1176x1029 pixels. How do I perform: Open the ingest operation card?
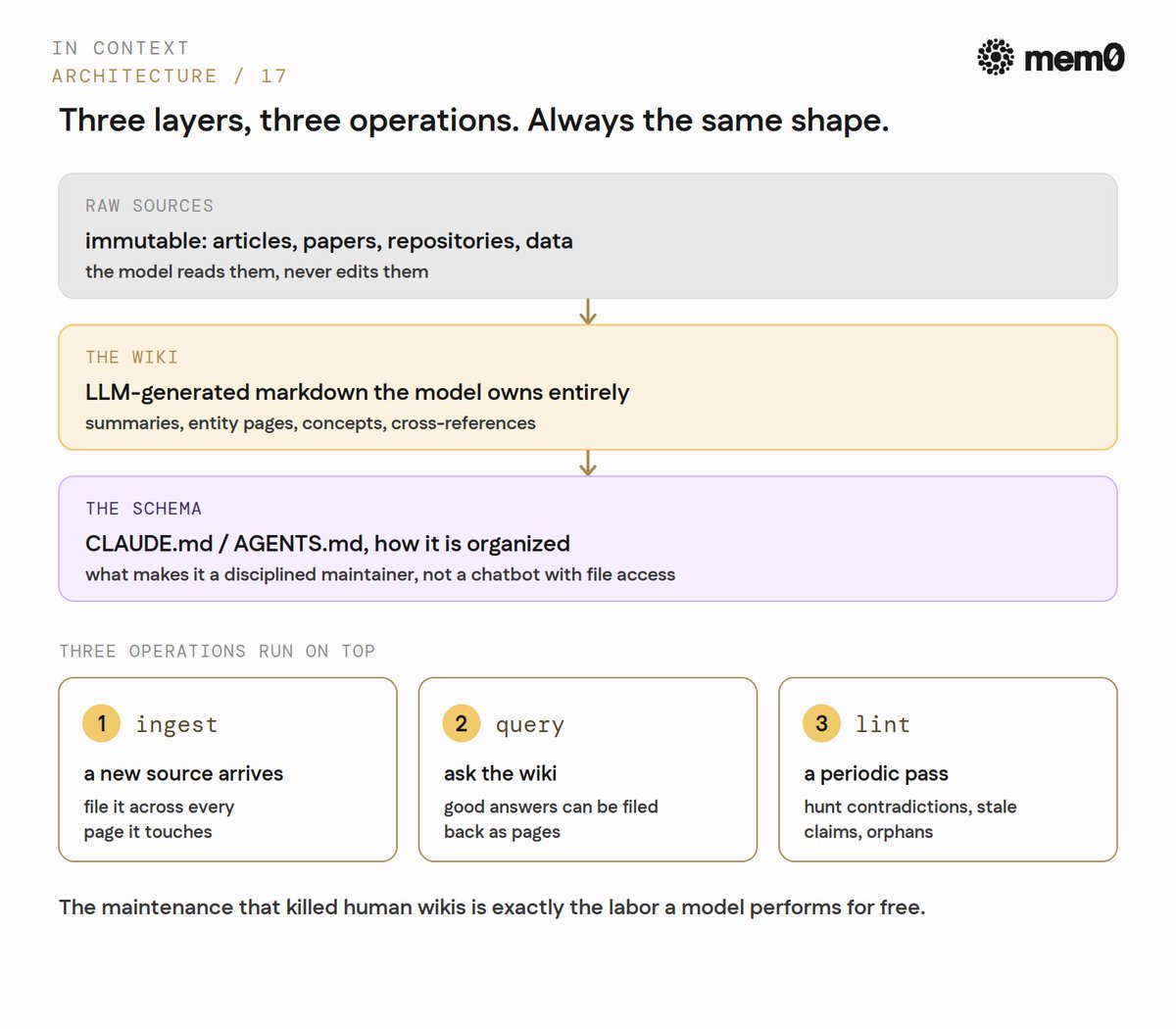pyautogui.click(x=227, y=769)
